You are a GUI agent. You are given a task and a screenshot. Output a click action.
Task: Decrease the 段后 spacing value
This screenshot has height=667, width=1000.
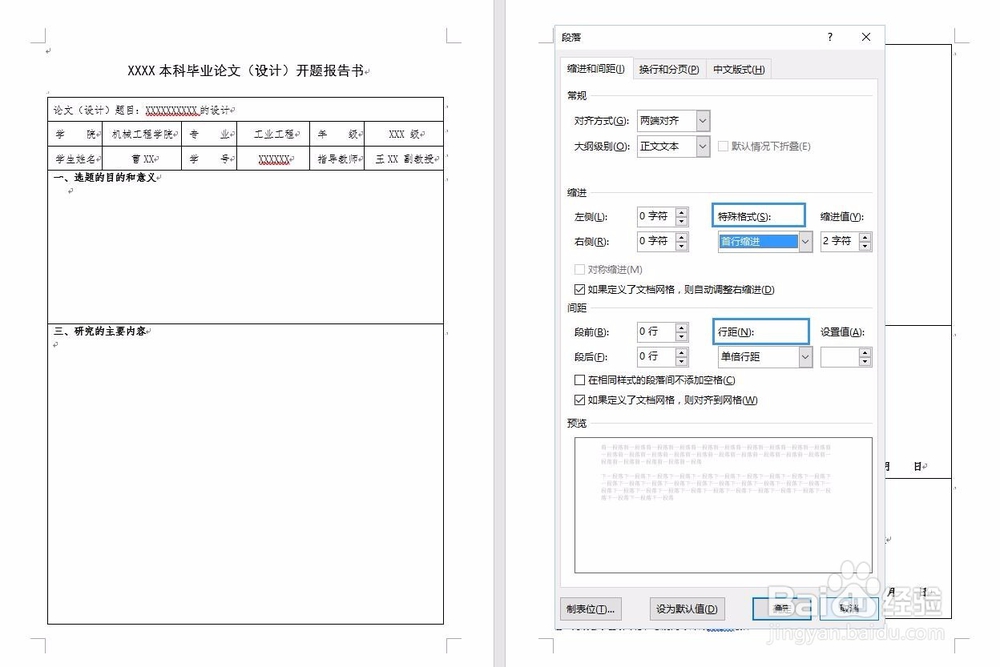682,362
